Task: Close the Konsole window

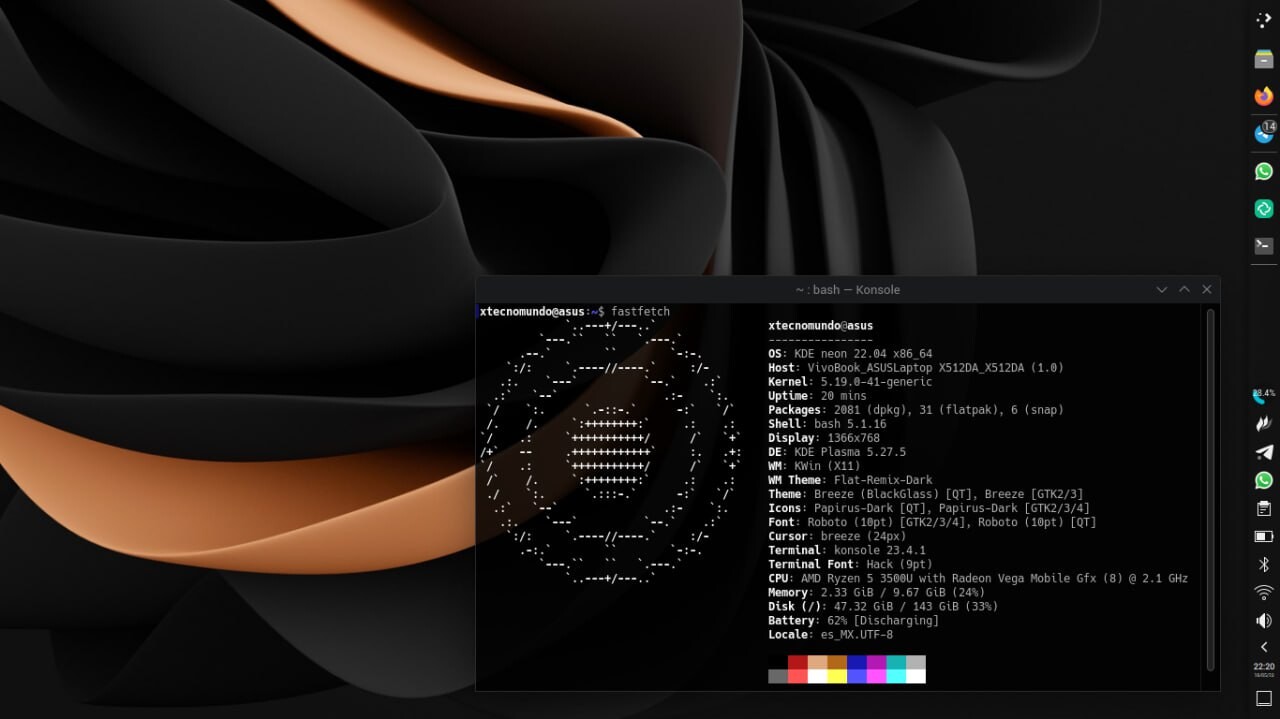Action: [x=1207, y=290]
